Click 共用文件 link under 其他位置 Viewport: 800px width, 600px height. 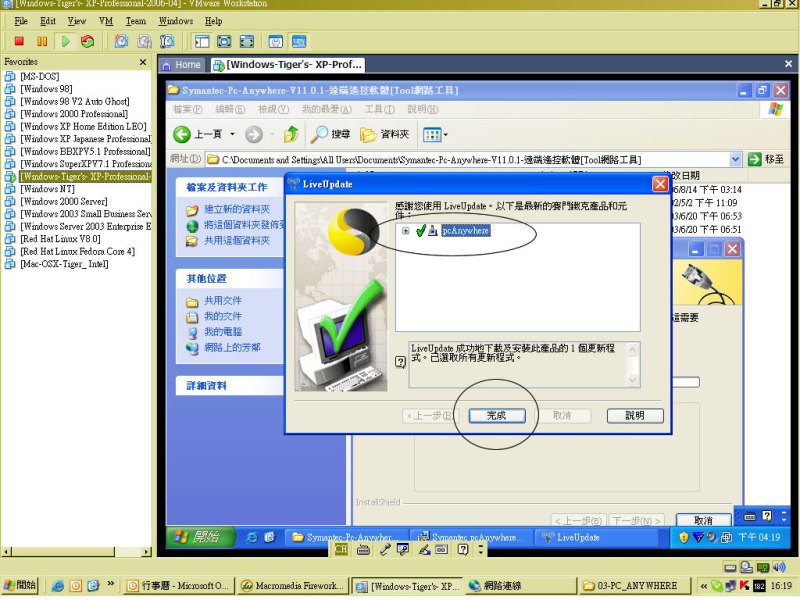pos(223,301)
